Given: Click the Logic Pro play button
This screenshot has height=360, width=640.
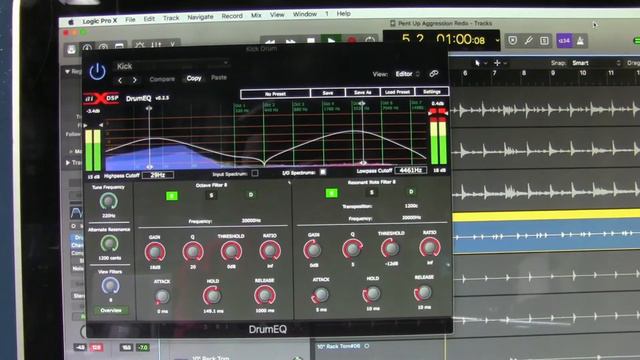Looking at the screenshot, I should [x=331, y=41].
